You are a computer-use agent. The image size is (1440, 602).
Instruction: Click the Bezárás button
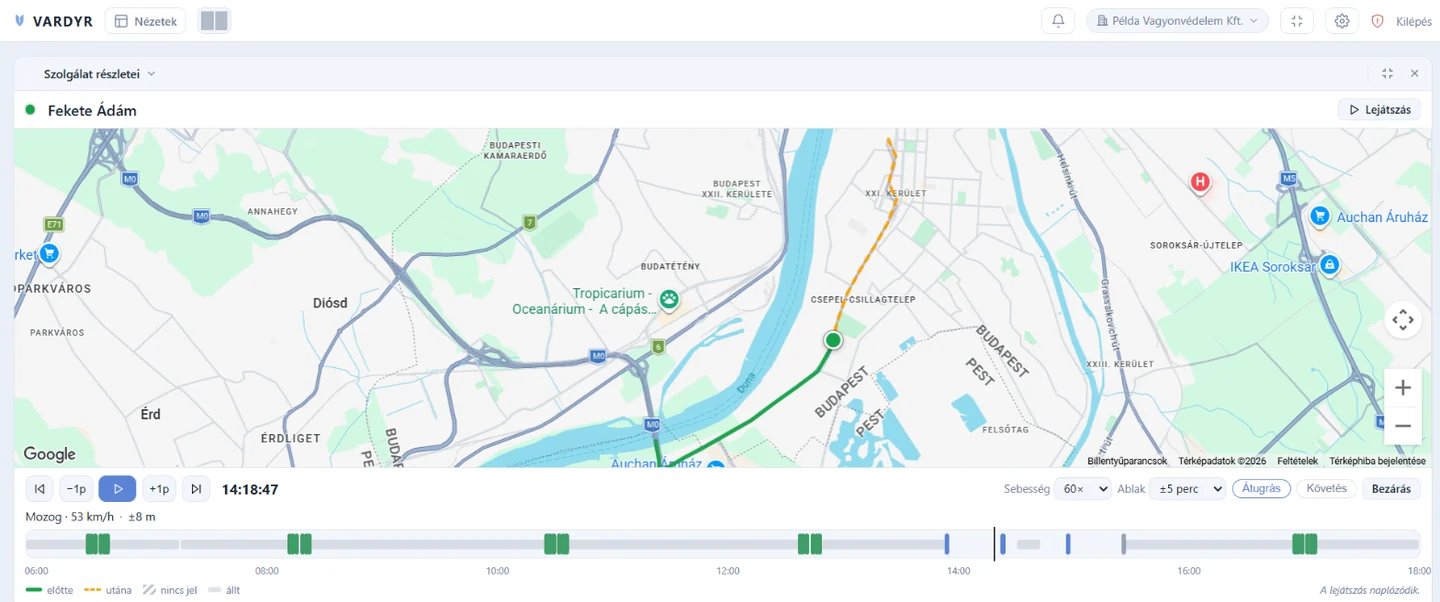point(1391,489)
